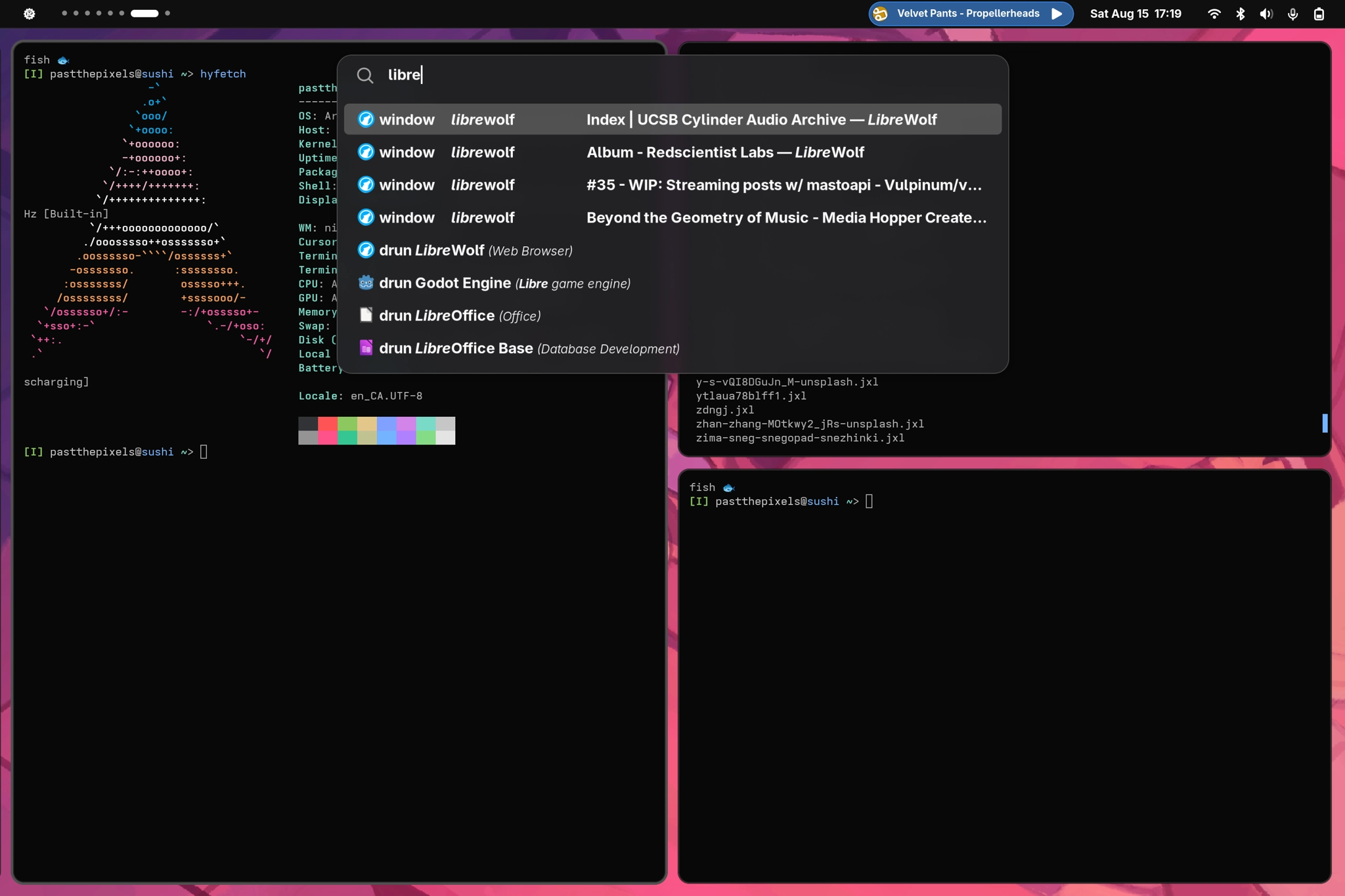Click the blue color block in hyfetch palette
The height and width of the screenshot is (896, 1345).
pos(387,423)
